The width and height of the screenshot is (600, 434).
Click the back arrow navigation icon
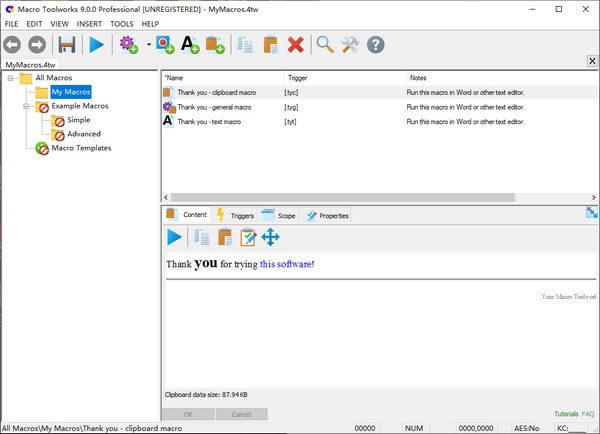pyautogui.click(x=13, y=44)
